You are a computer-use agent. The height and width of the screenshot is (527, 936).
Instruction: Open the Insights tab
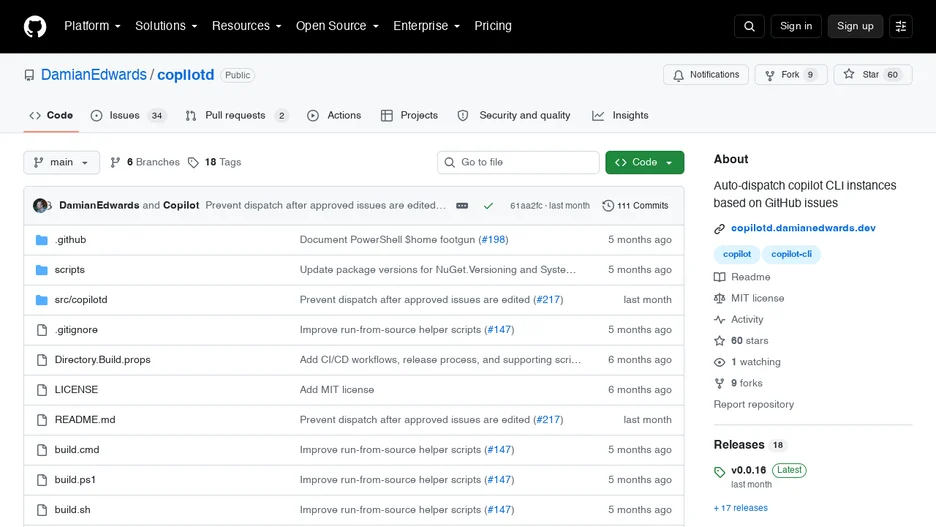coord(620,115)
